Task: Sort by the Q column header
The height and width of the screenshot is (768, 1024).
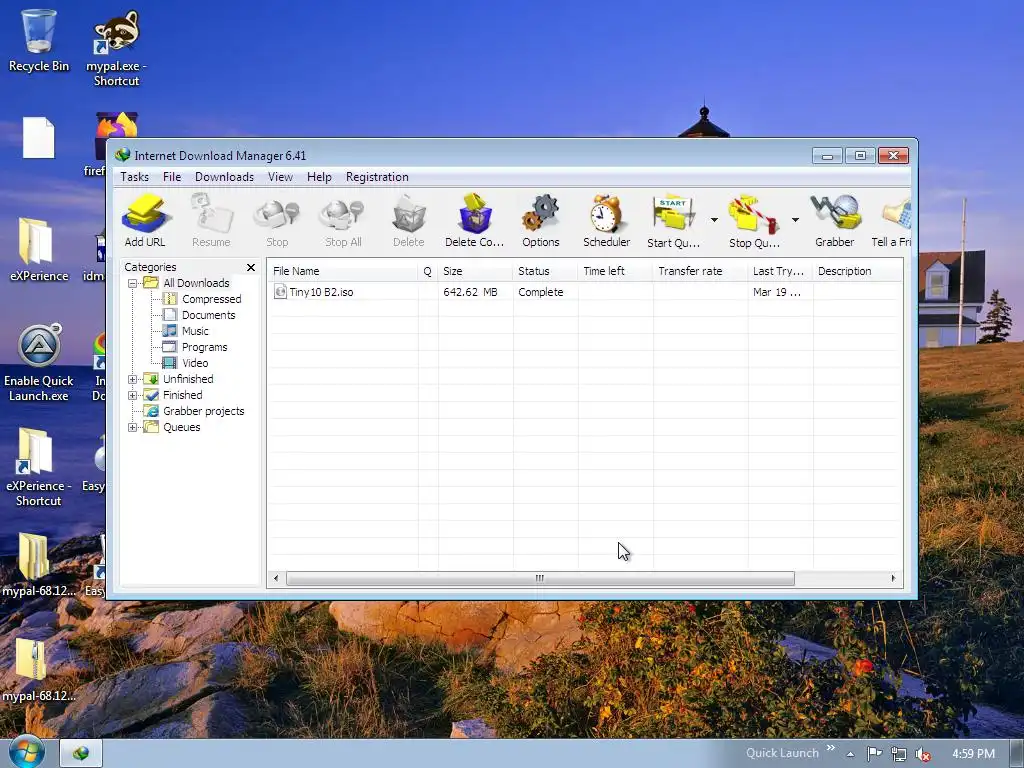Action: [x=428, y=271]
